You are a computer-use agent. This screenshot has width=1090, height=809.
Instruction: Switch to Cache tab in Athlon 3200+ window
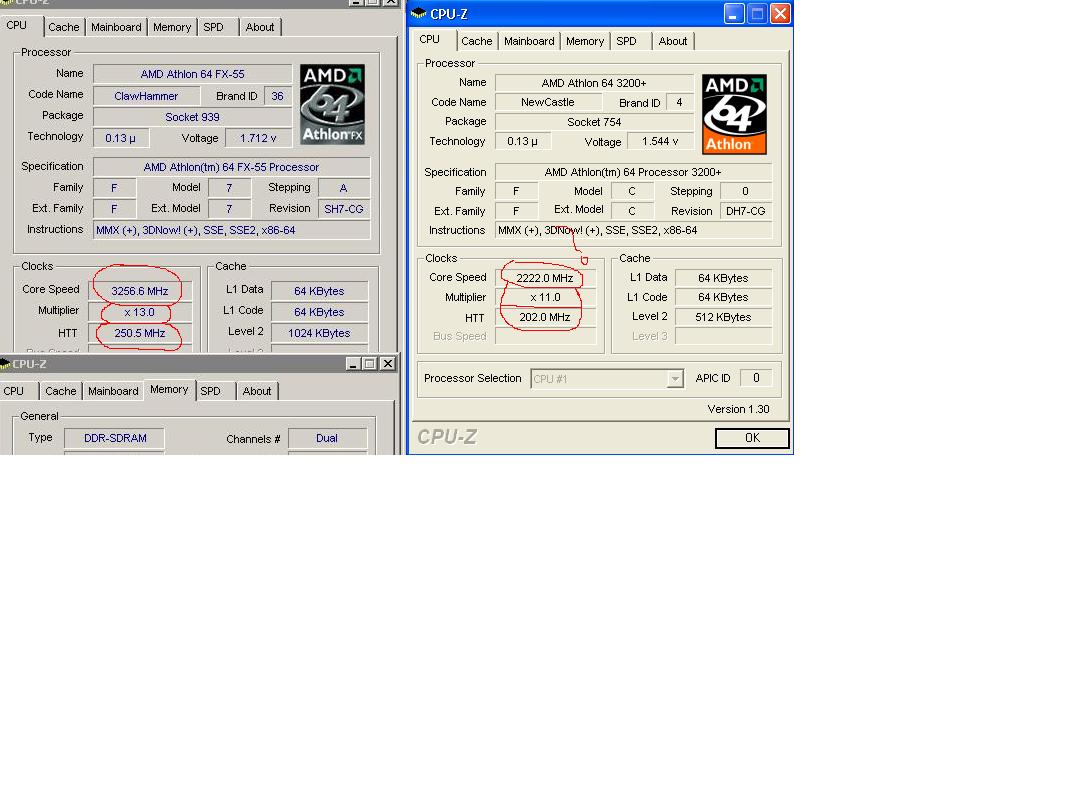tap(476, 41)
